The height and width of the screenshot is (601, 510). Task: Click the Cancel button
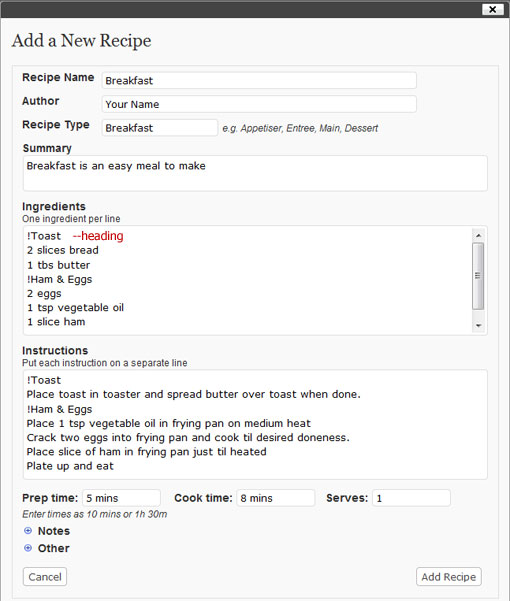pyautogui.click(x=45, y=576)
